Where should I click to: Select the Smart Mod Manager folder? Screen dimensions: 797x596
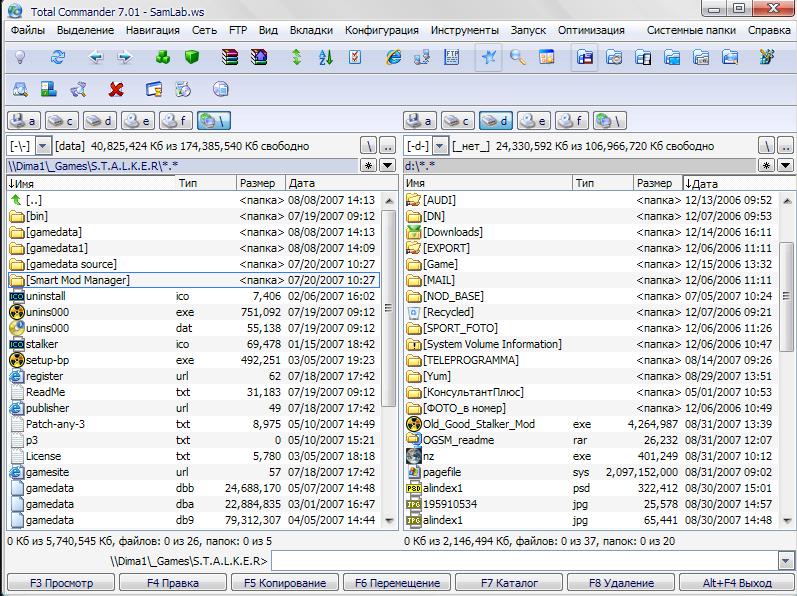click(x=78, y=280)
